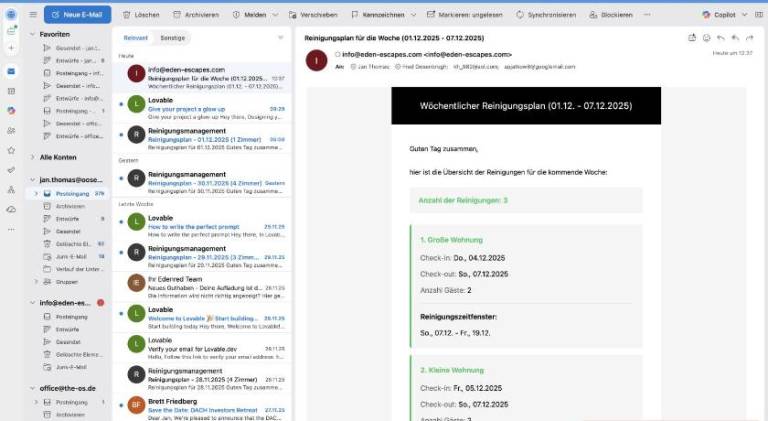768x421 pixels.
Task: Open Posteingang folder with 379 unread
Action: coord(68,194)
